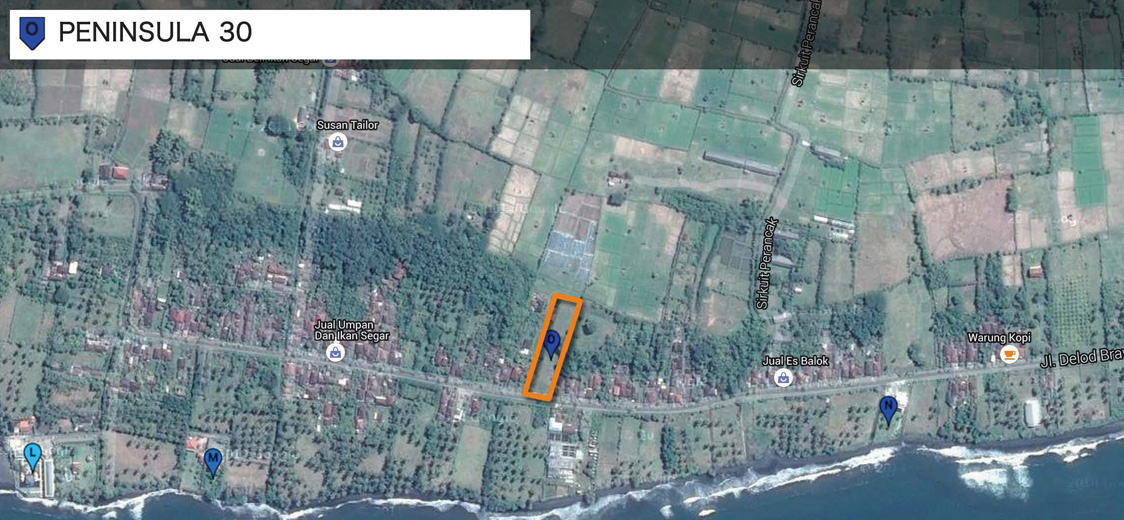Open the Warung Kopi coffee cup icon
Image resolution: width=1124 pixels, height=520 pixels.
(x=1010, y=354)
